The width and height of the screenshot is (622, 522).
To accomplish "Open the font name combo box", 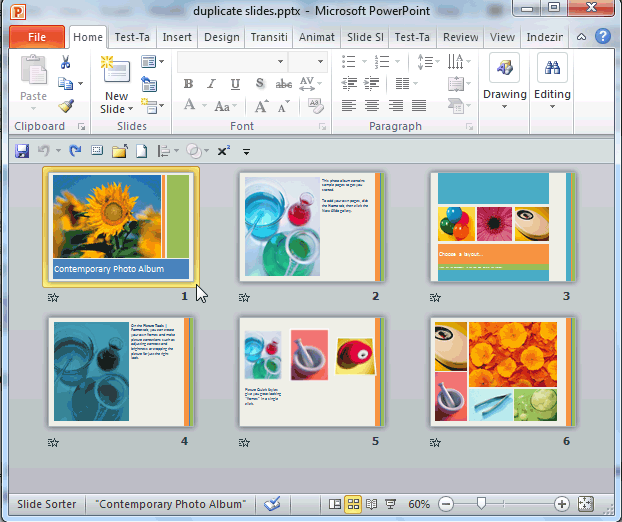I will pos(230,62).
